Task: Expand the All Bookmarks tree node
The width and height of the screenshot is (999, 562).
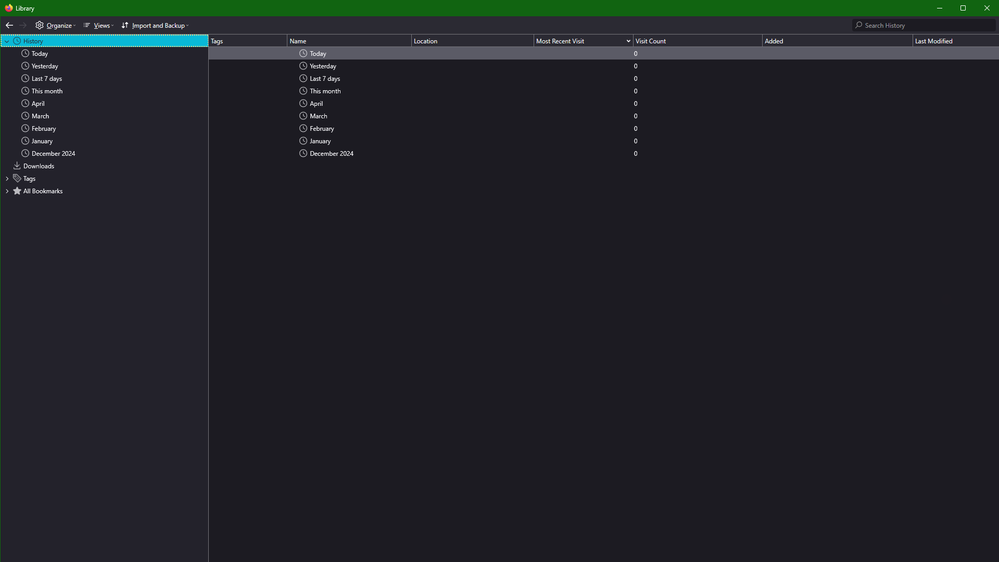Action: pos(7,191)
